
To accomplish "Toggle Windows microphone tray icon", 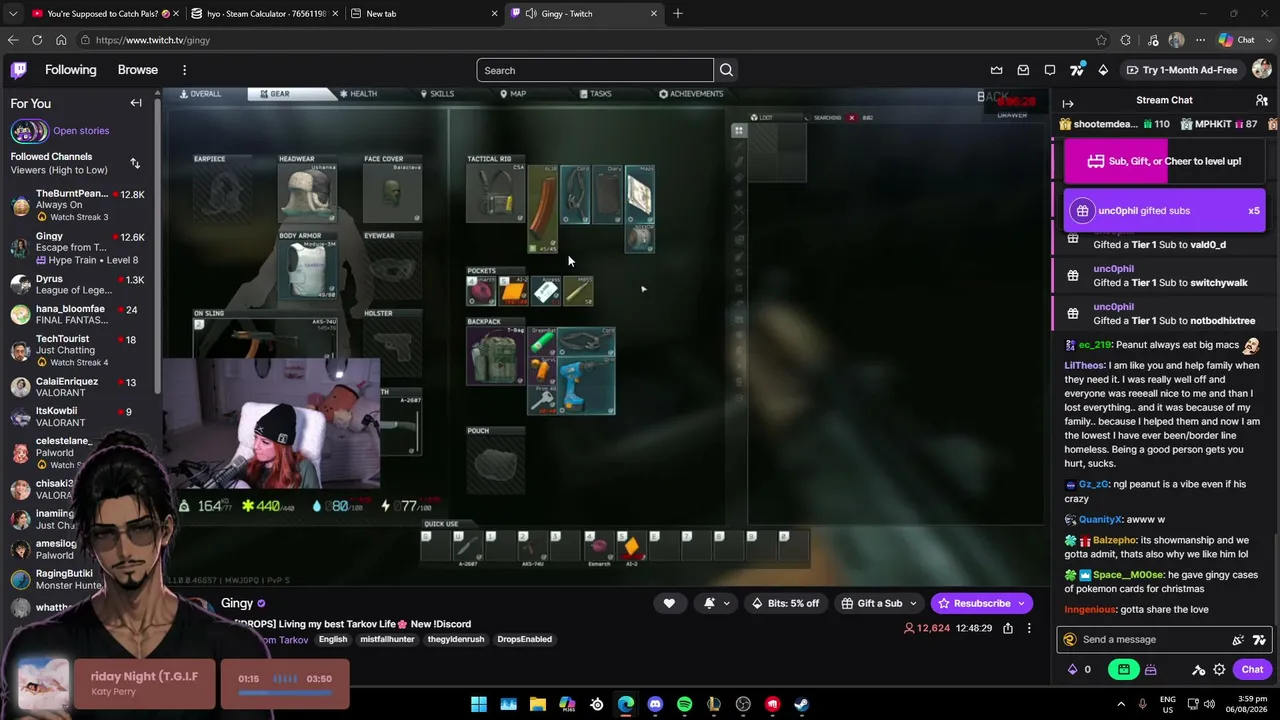I will click(x=1143, y=704).
